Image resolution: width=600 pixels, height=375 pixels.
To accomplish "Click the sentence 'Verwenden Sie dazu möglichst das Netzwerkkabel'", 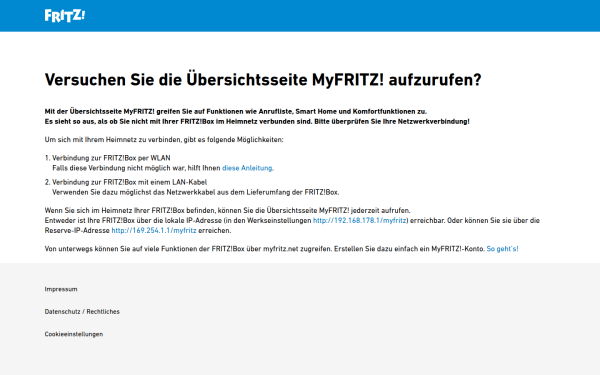I will click(x=196, y=192).
